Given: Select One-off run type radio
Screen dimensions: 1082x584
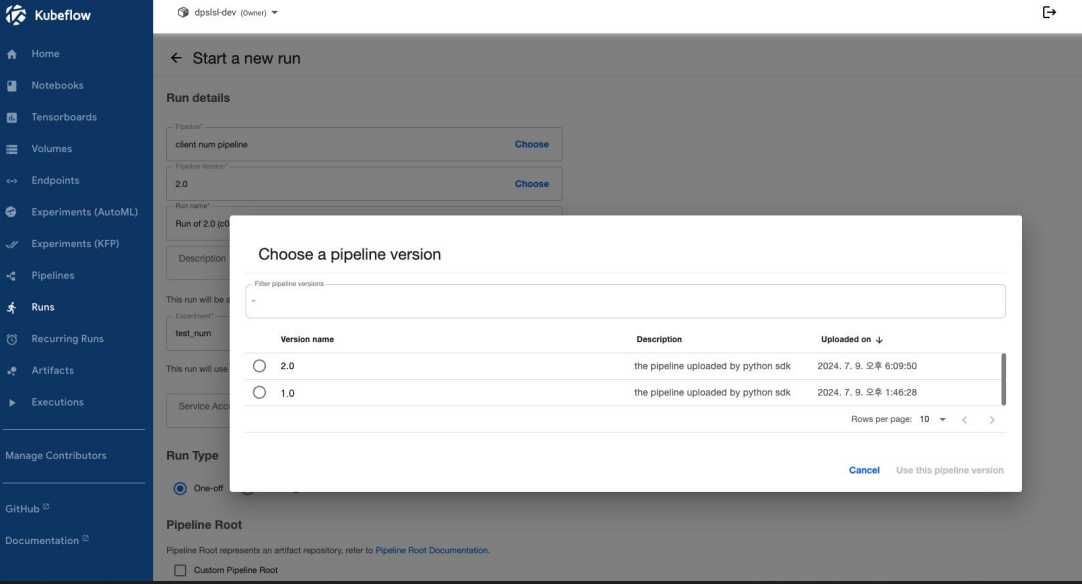Looking at the screenshot, I should (x=180, y=488).
